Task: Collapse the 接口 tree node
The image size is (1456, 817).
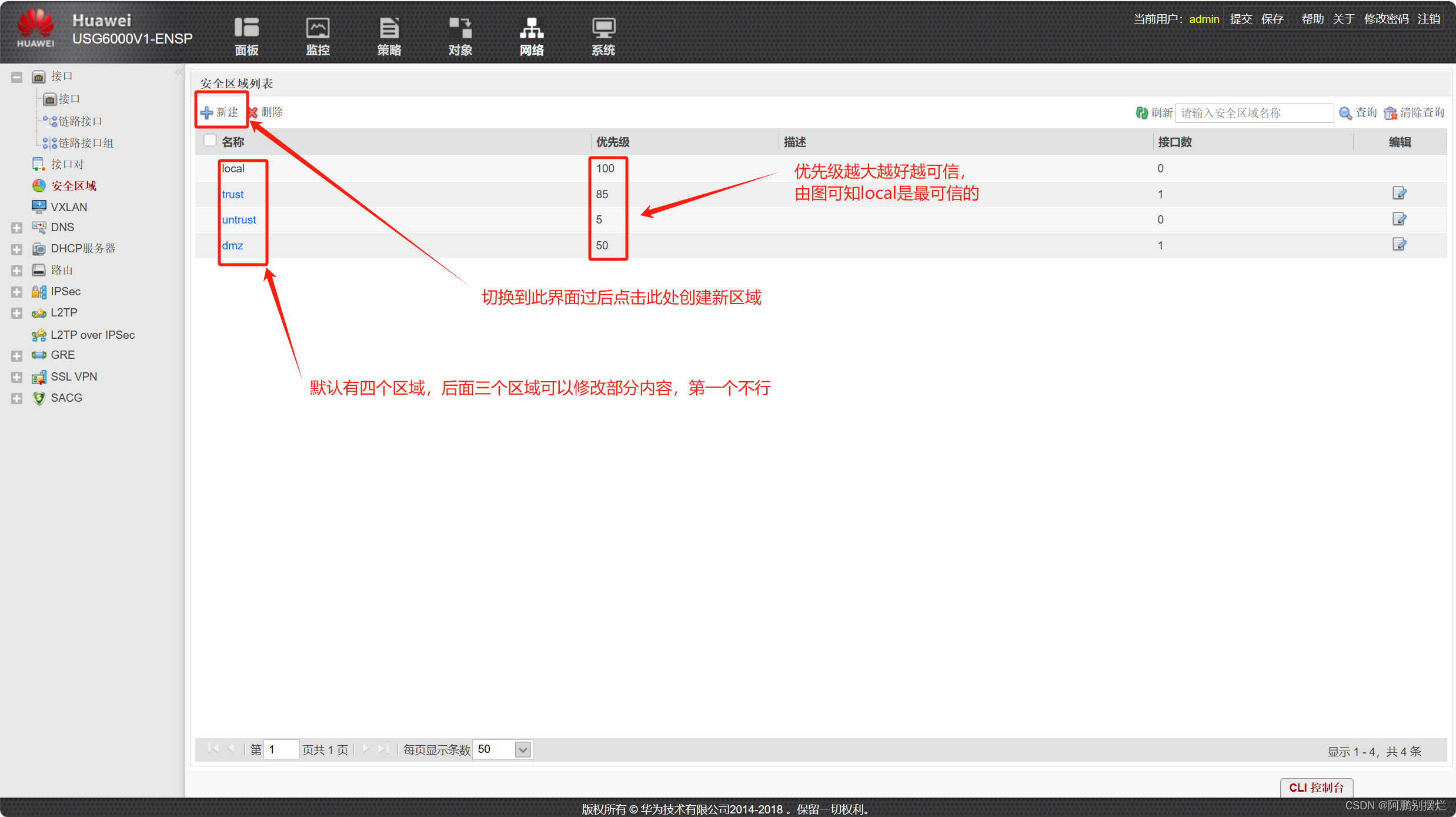Action: coord(16,77)
